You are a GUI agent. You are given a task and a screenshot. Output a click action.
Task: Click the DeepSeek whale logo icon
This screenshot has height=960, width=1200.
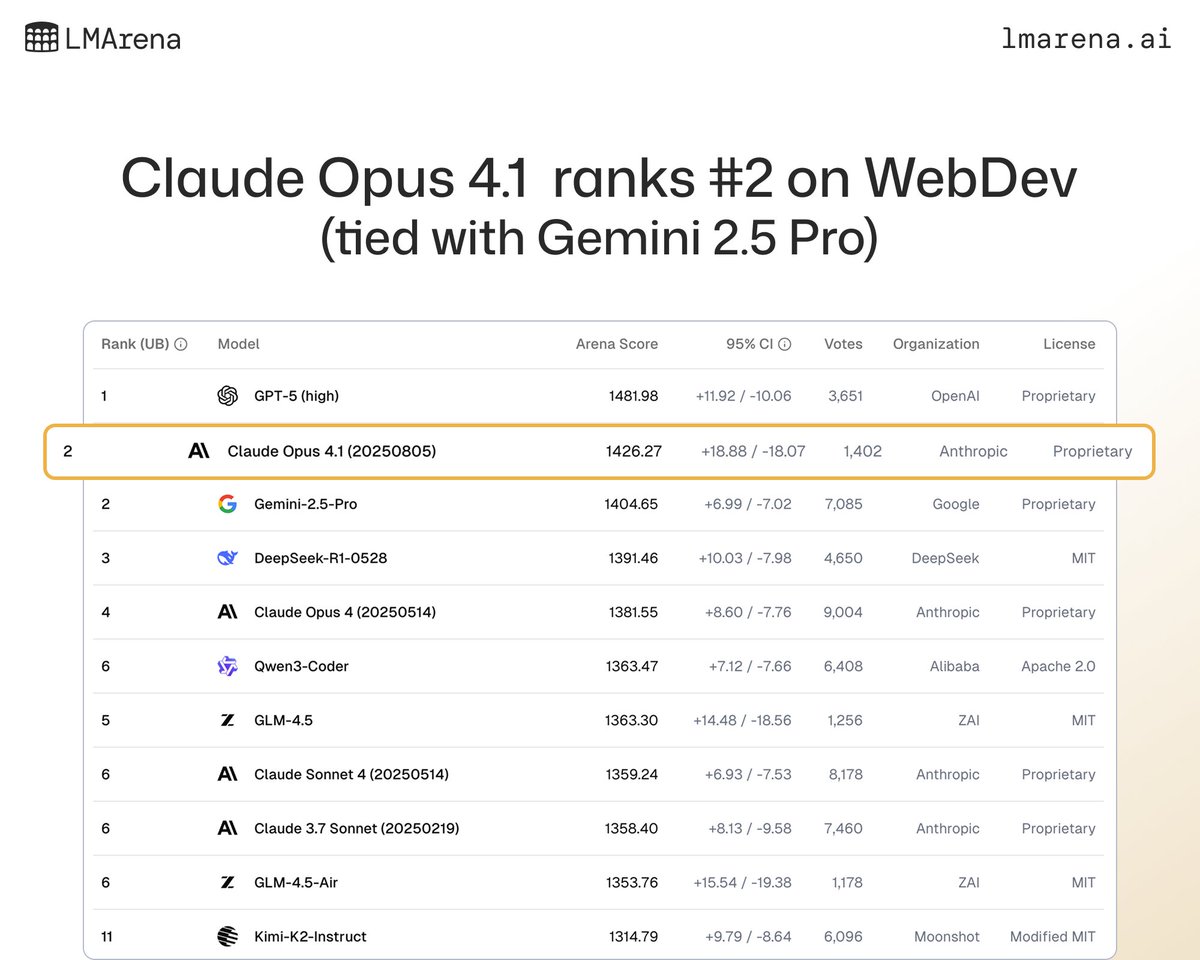pyautogui.click(x=228, y=558)
